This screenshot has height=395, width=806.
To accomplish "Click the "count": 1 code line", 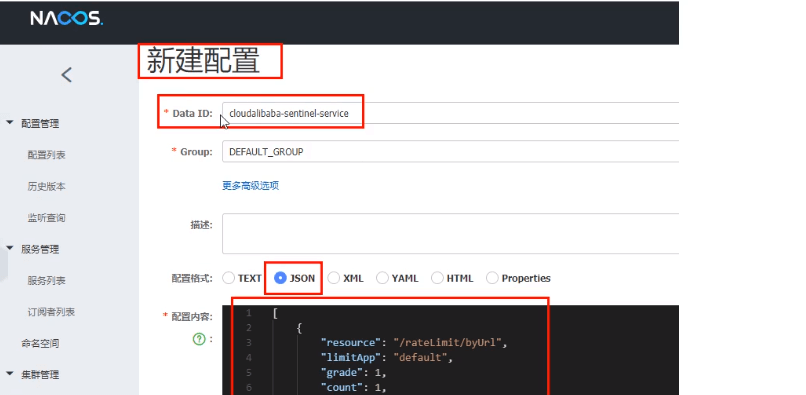I will 353,387.
